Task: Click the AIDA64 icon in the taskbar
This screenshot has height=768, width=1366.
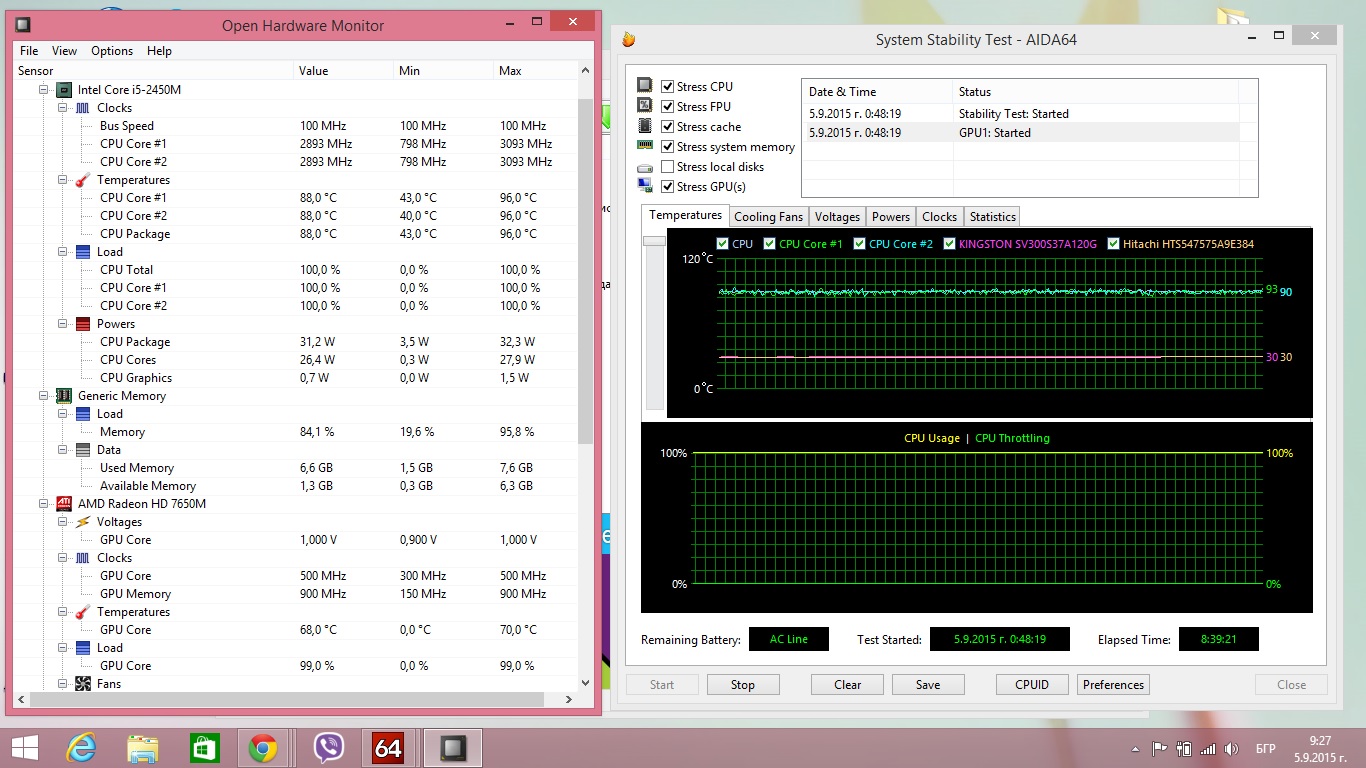Action: (x=387, y=748)
